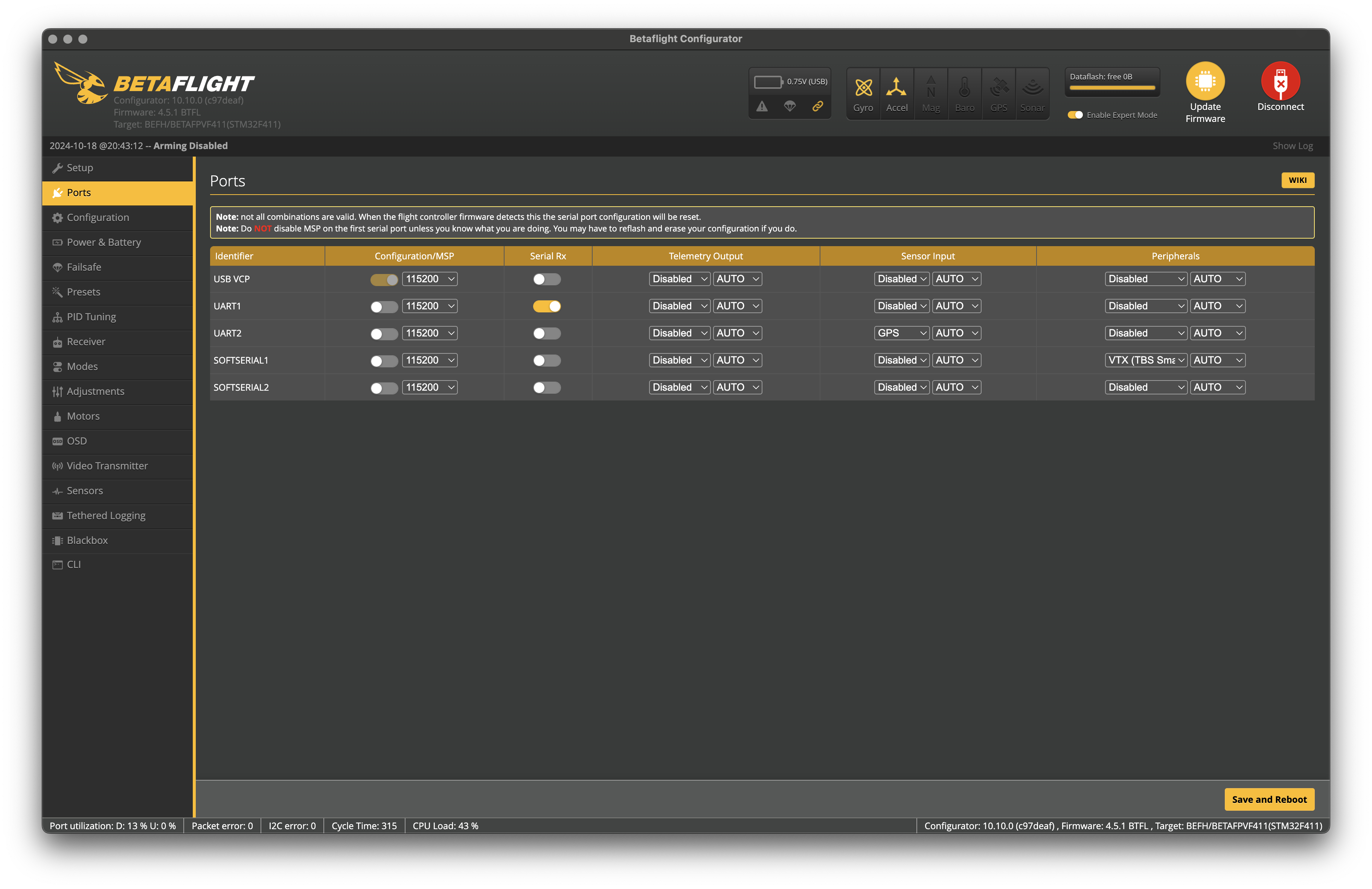The image size is (1372, 889).
Task: Click the Gyro sensor icon
Action: pos(863,88)
